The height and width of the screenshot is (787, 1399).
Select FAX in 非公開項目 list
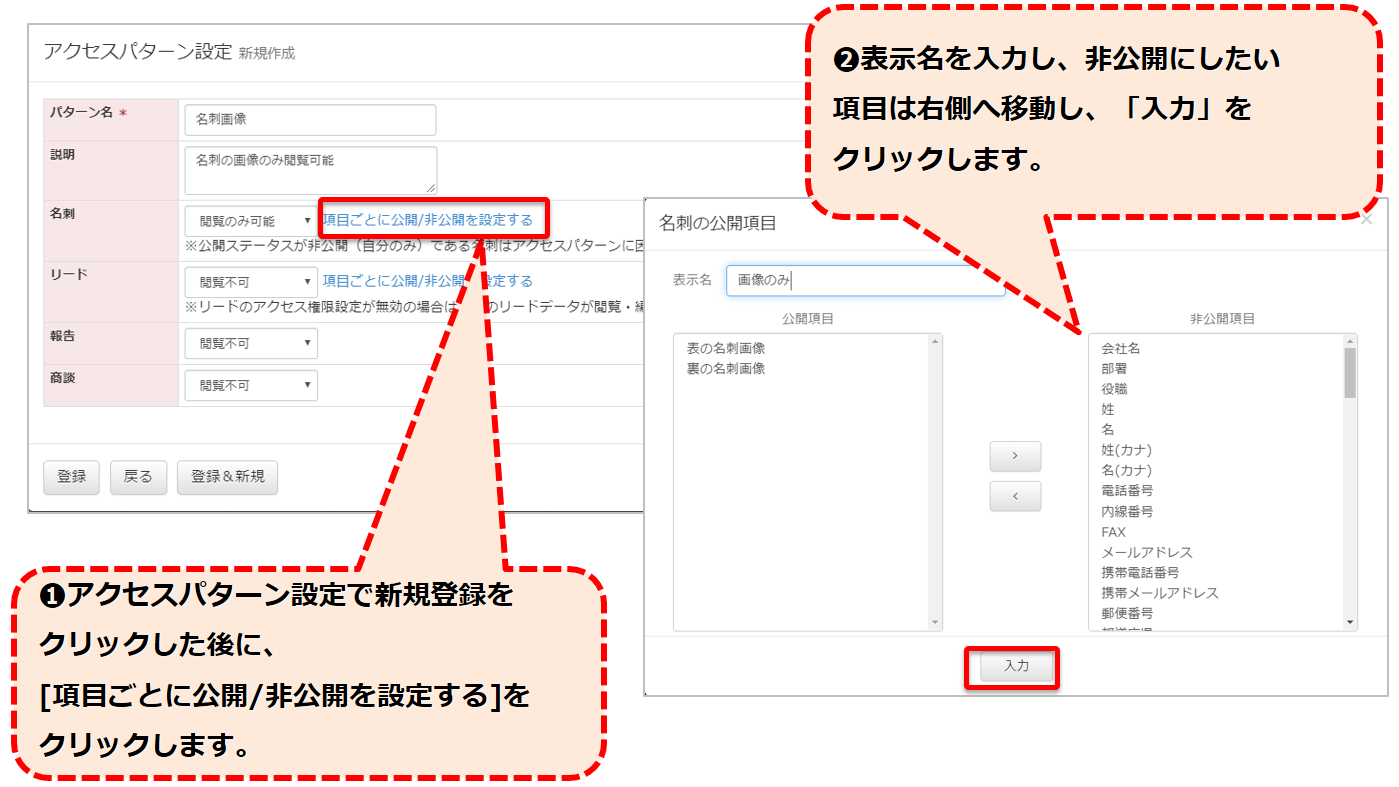pos(1113,532)
